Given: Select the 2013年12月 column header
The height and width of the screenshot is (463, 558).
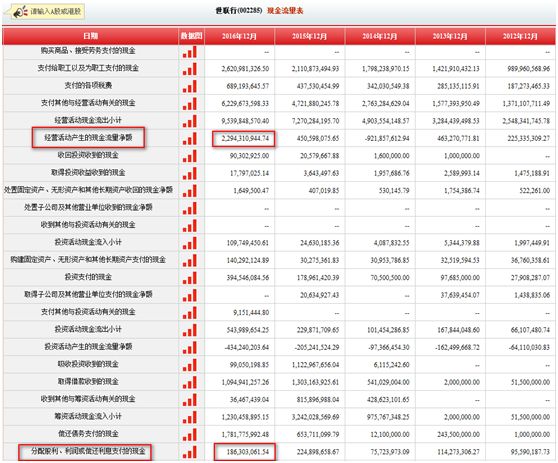Looking at the screenshot, I should pos(450,36).
